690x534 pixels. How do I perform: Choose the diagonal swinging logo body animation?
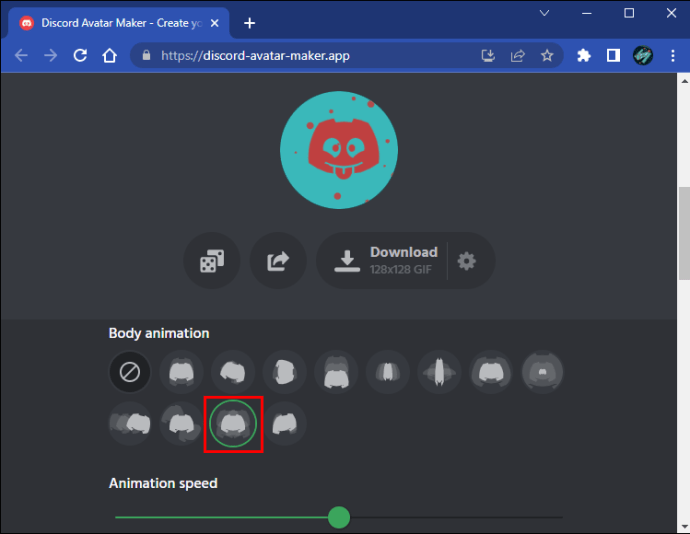click(181, 424)
